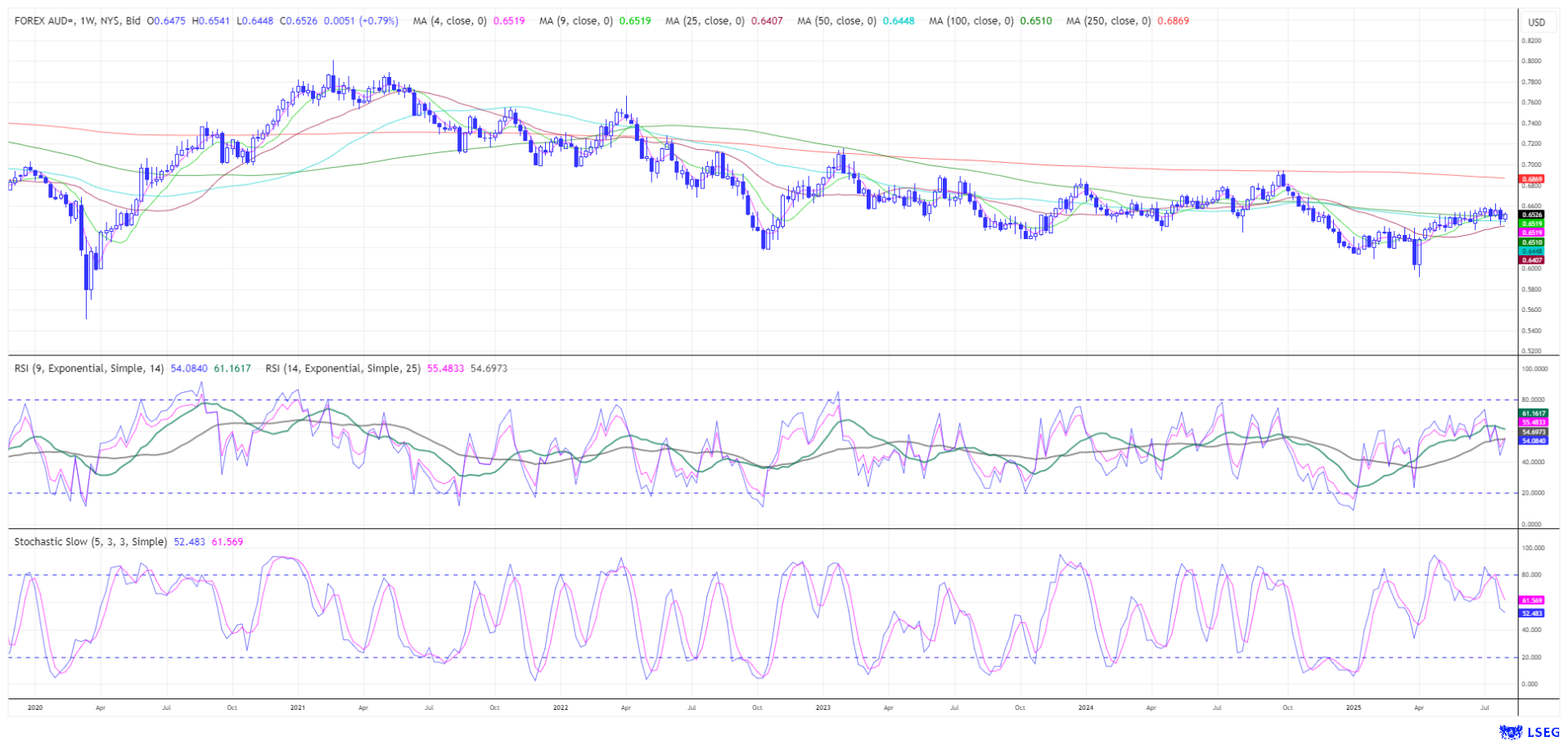
Task: Select the magenta 61.569 stochastic value tag
Action: pos(1531,600)
